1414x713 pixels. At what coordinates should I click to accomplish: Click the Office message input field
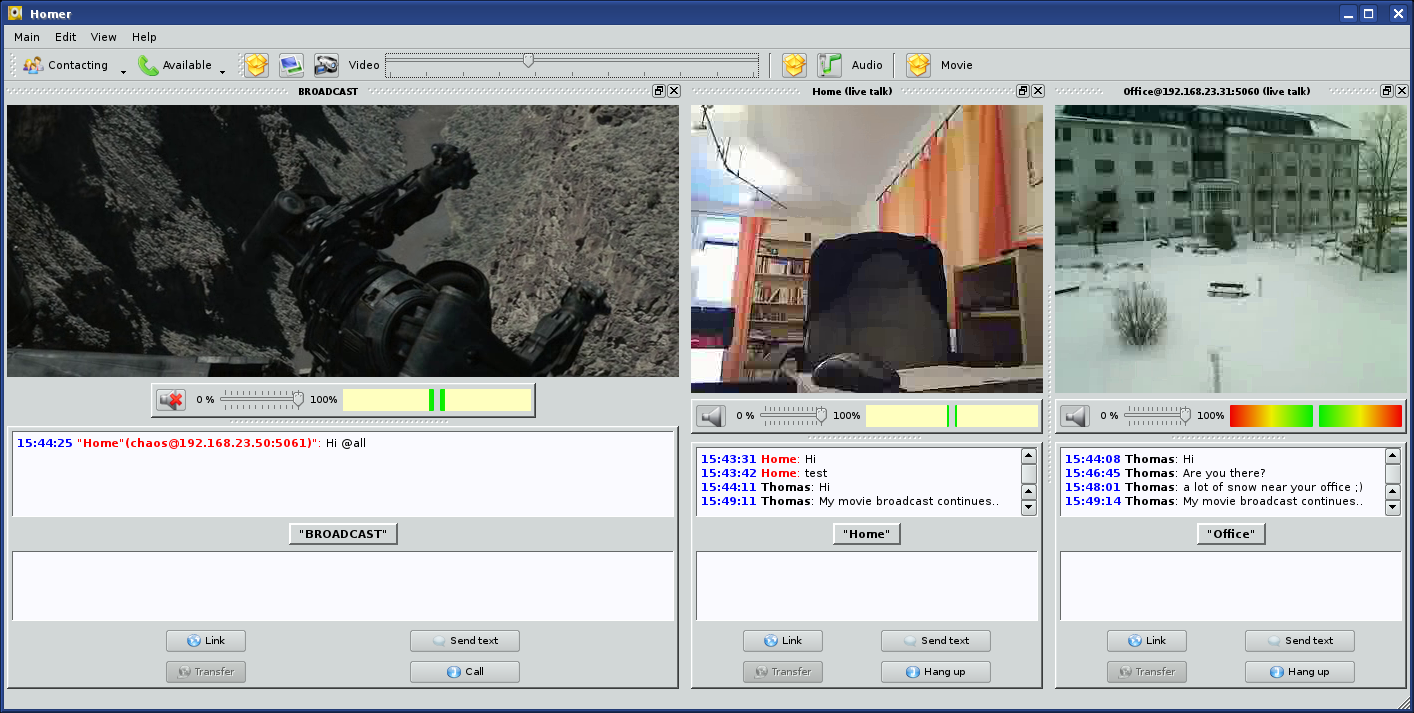[x=1230, y=585]
